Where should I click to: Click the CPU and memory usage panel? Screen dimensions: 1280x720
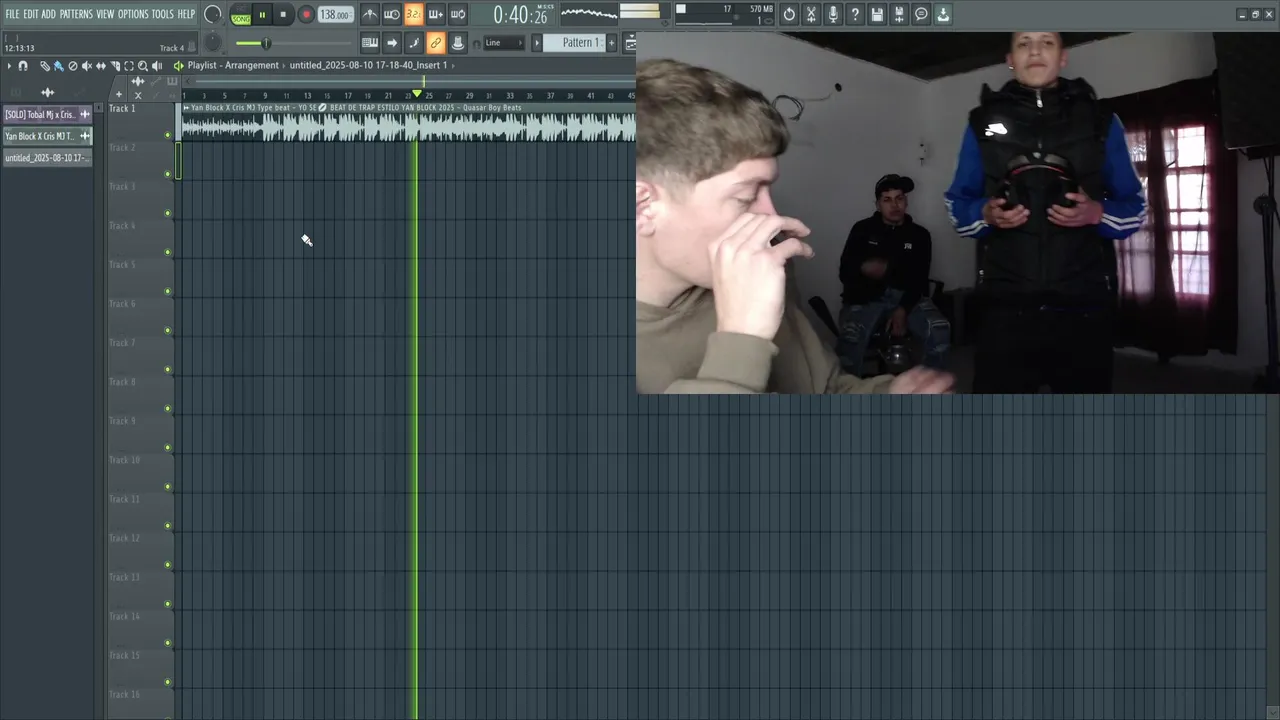[x=724, y=14]
